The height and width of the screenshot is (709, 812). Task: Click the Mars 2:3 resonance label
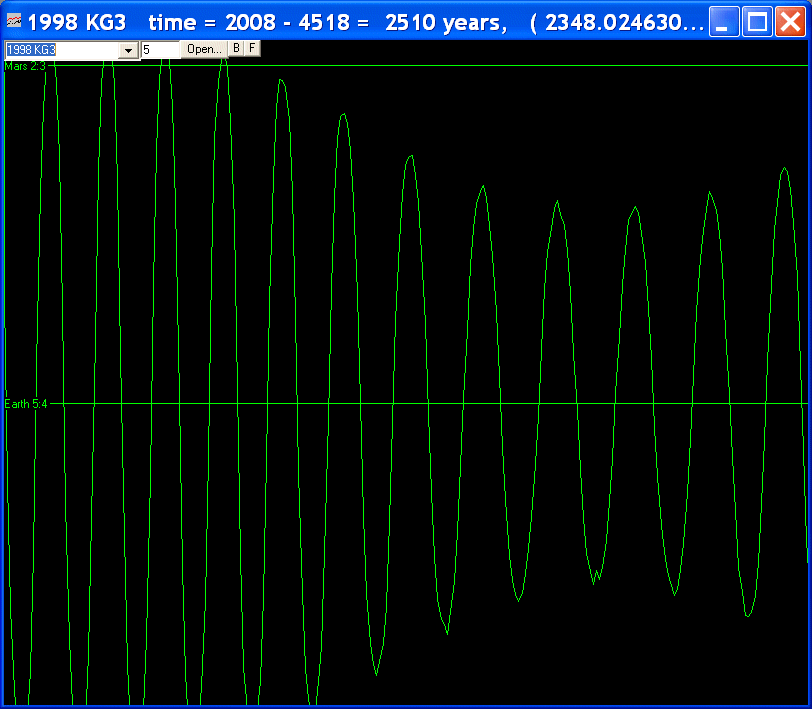pos(25,66)
